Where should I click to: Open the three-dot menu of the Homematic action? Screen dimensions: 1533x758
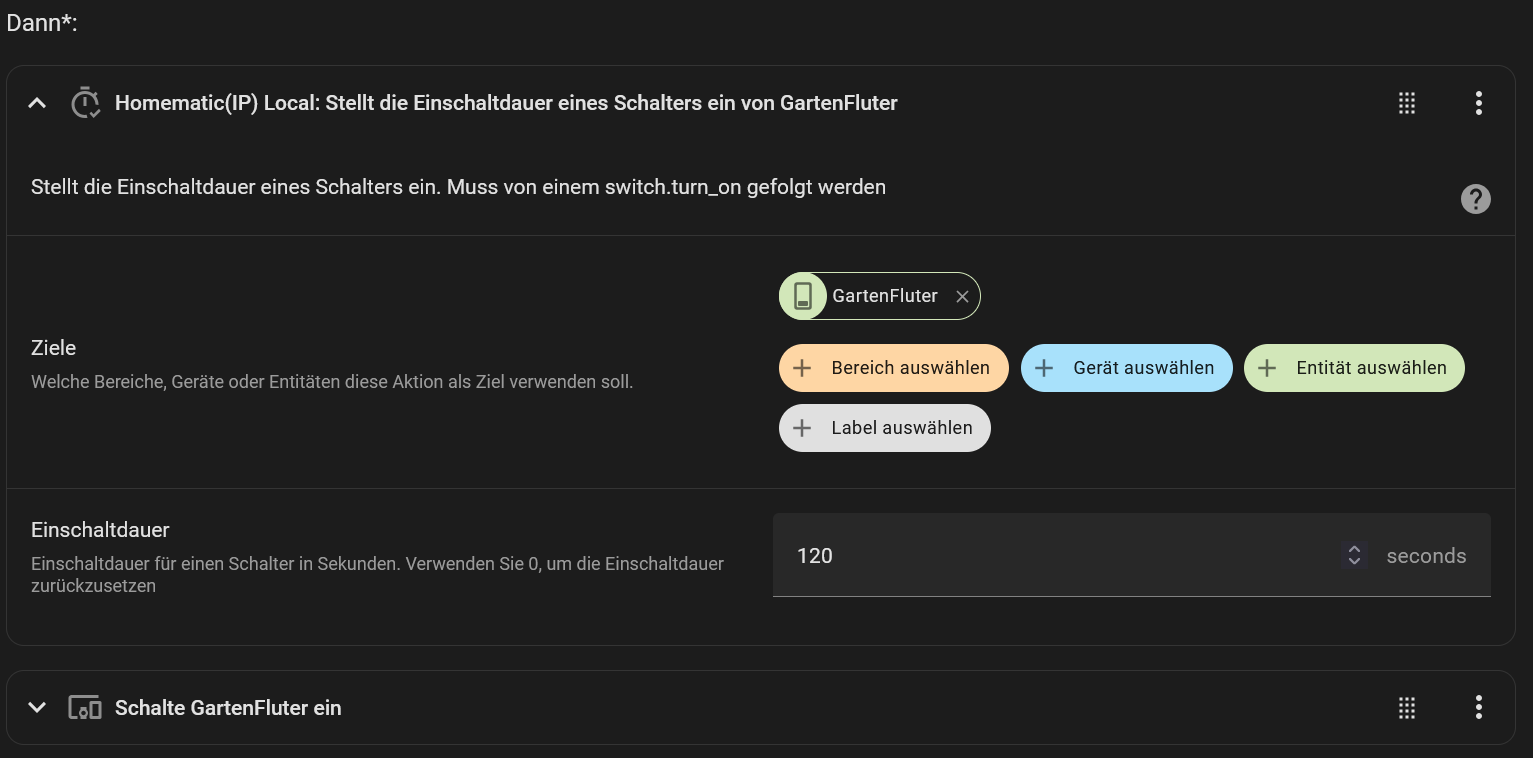(x=1478, y=103)
